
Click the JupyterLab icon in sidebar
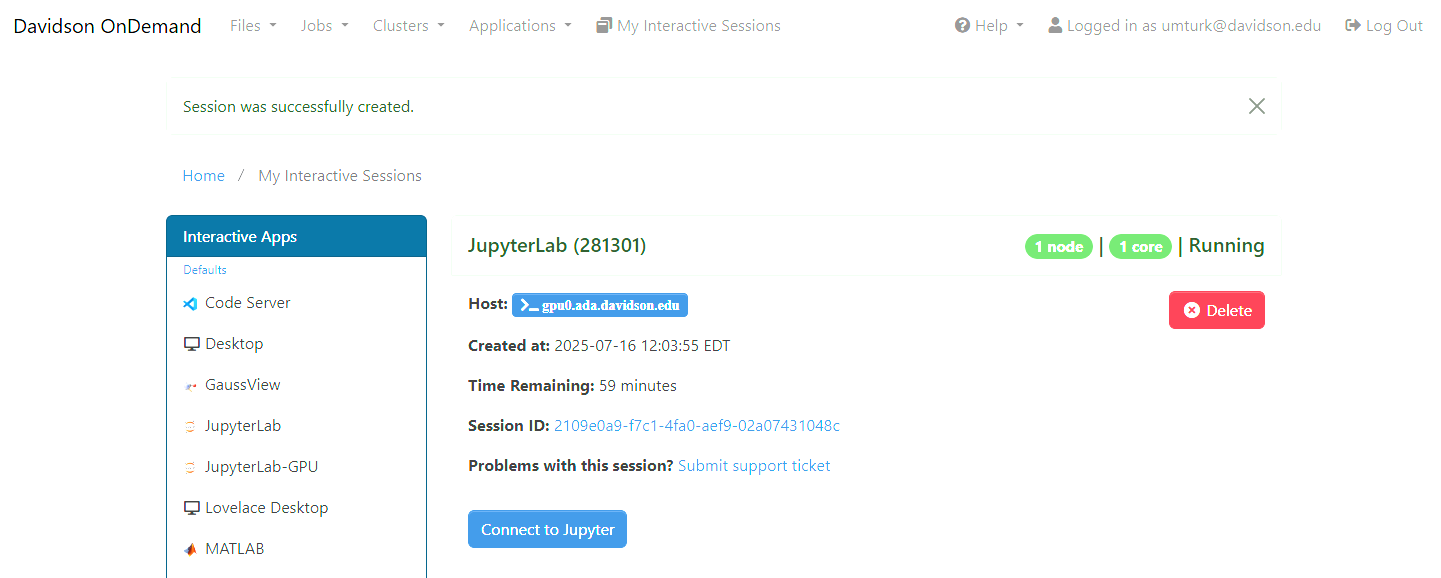(190, 427)
